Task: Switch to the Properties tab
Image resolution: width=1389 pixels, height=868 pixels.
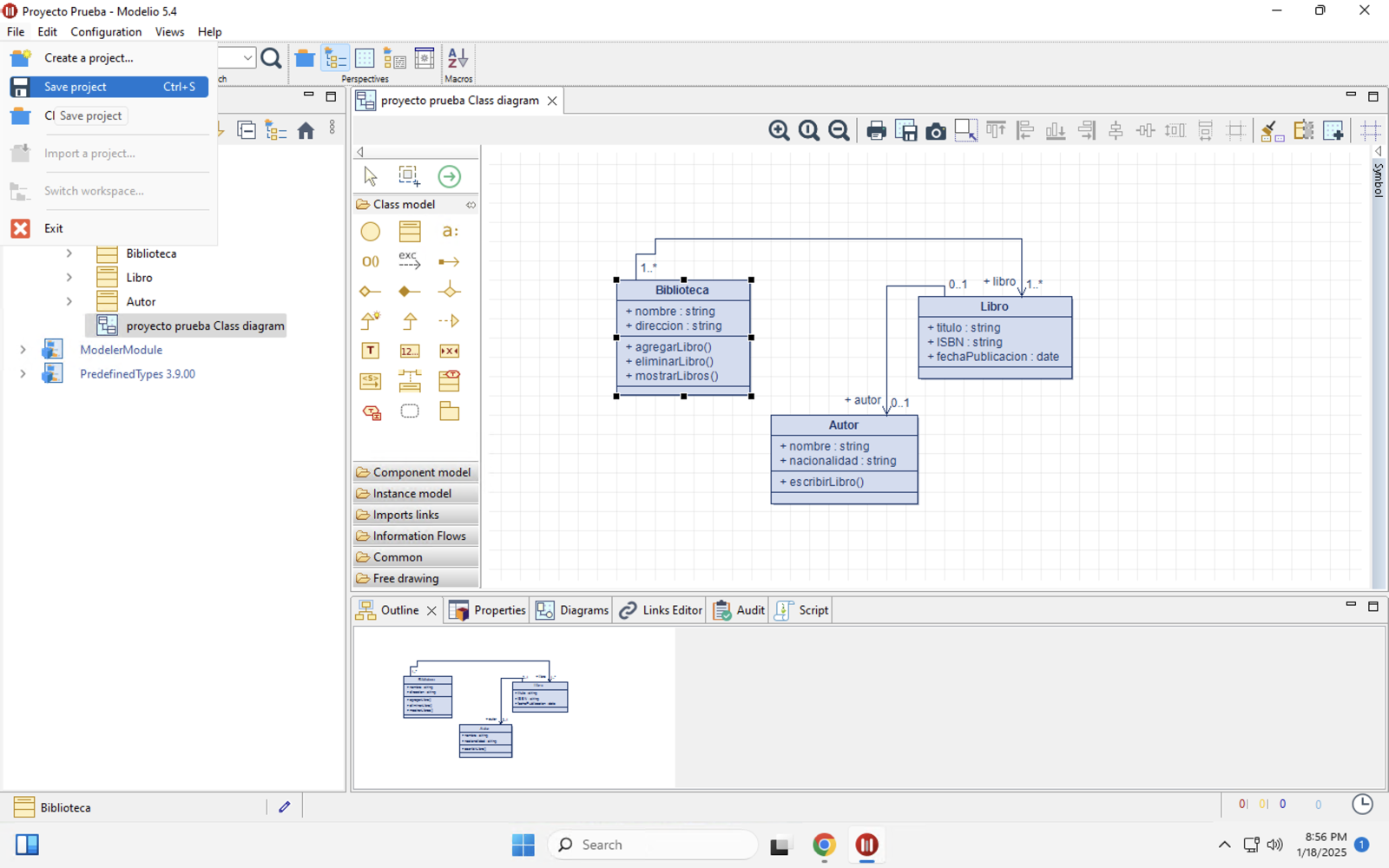Action: coord(488,610)
